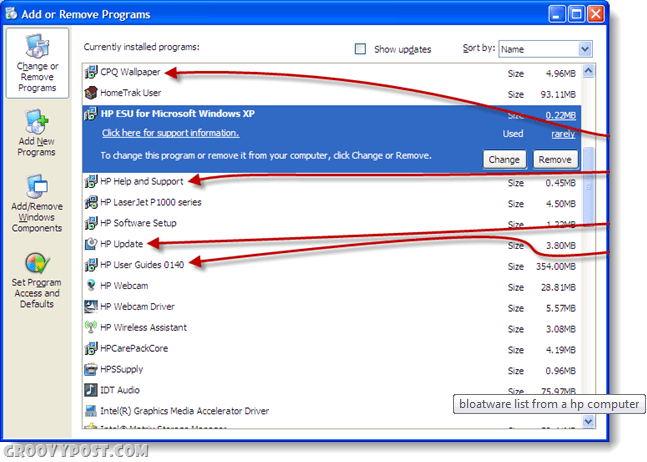The height and width of the screenshot is (462, 647).
Task: Click the HP ESU for Microsoft Windows XP title
Action: point(178,114)
